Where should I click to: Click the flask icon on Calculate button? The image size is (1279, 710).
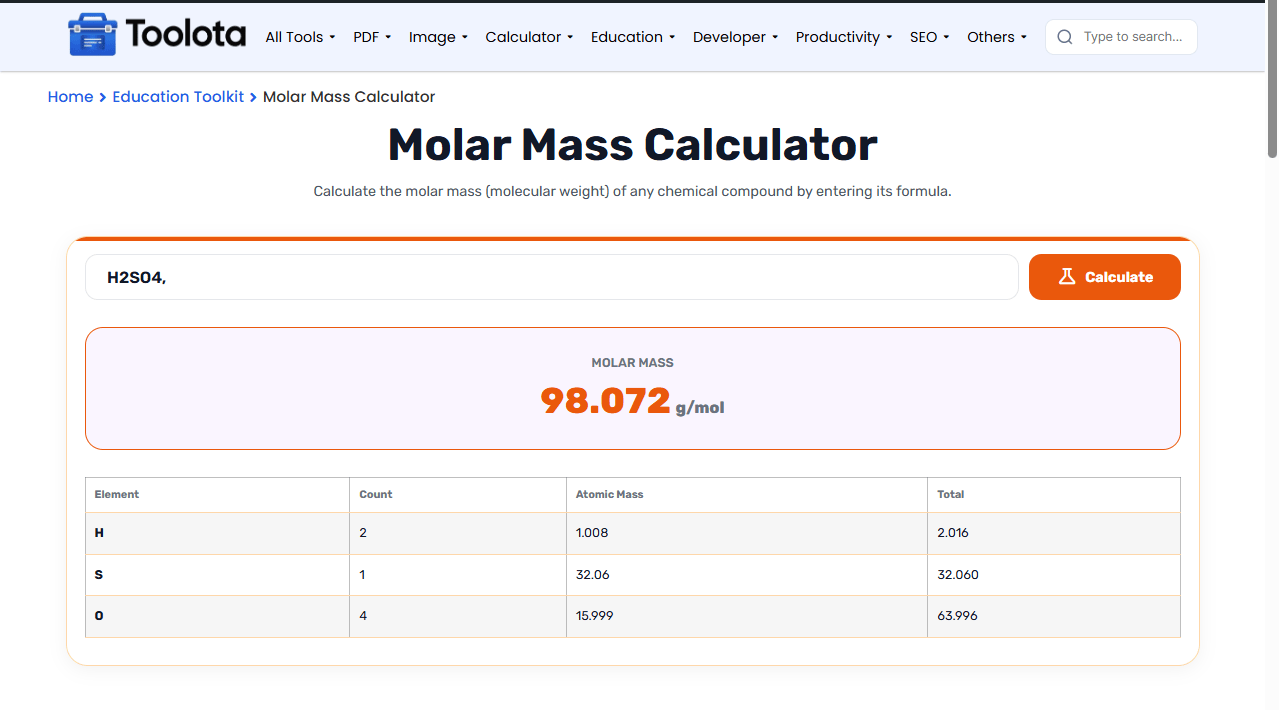click(1067, 277)
